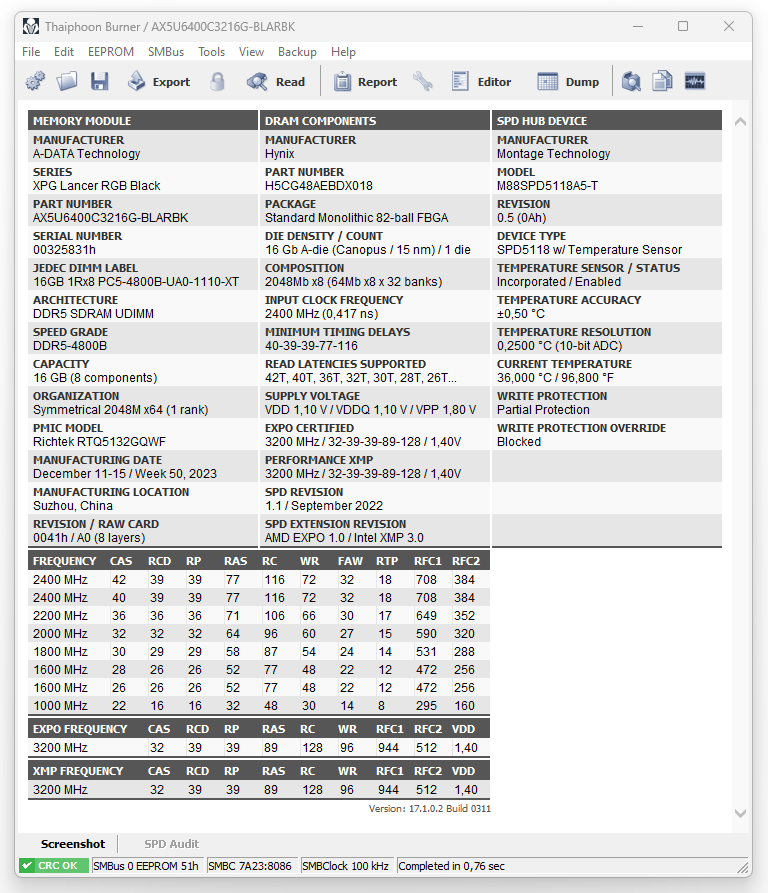The image size is (768, 893).
Task: Click the gears settings icon in toolbar
Action: pyautogui.click(x=35, y=81)
